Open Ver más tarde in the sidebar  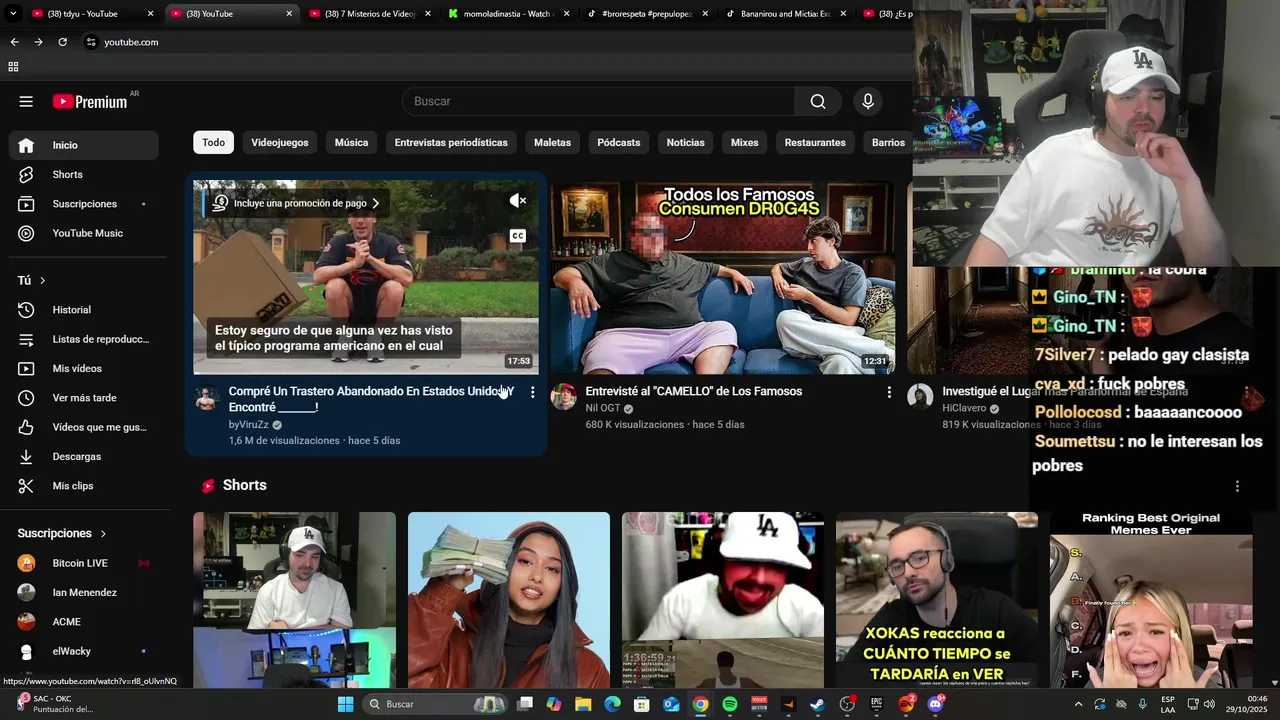click(84, 398)
